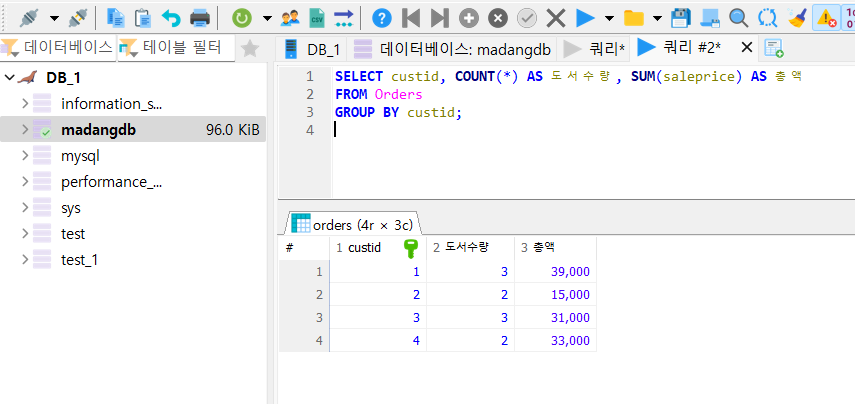
Task: Open the dropdown beside the run button
Action: click(610, 19)
